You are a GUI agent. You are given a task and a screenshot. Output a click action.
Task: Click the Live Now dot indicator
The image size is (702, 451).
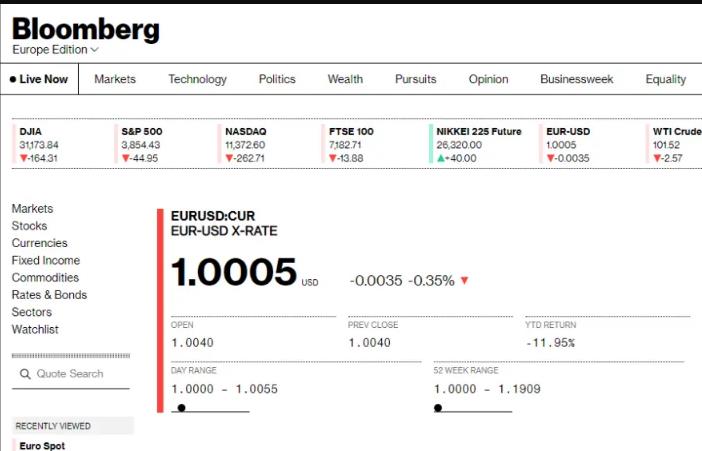(13, 79)
